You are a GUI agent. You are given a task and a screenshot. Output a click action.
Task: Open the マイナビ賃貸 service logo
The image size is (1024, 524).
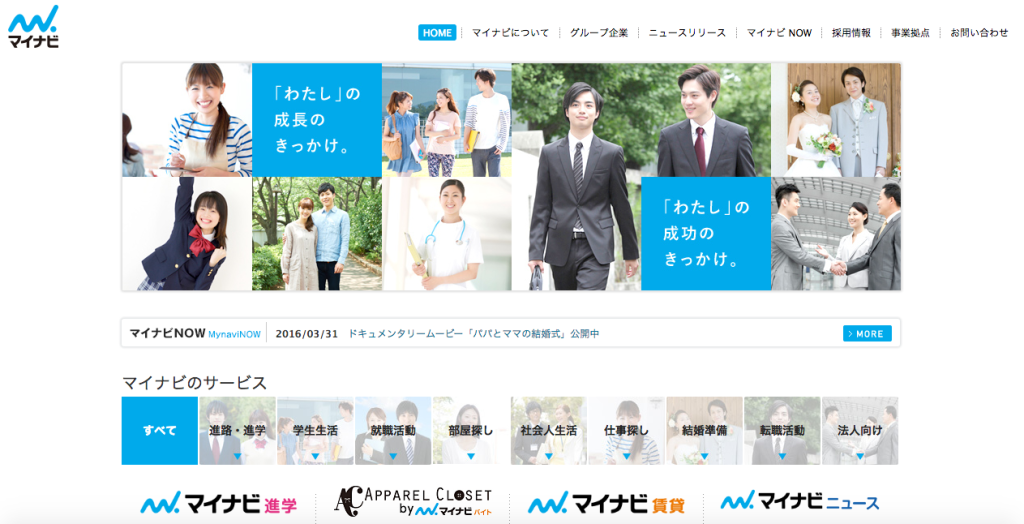point(606,503)
